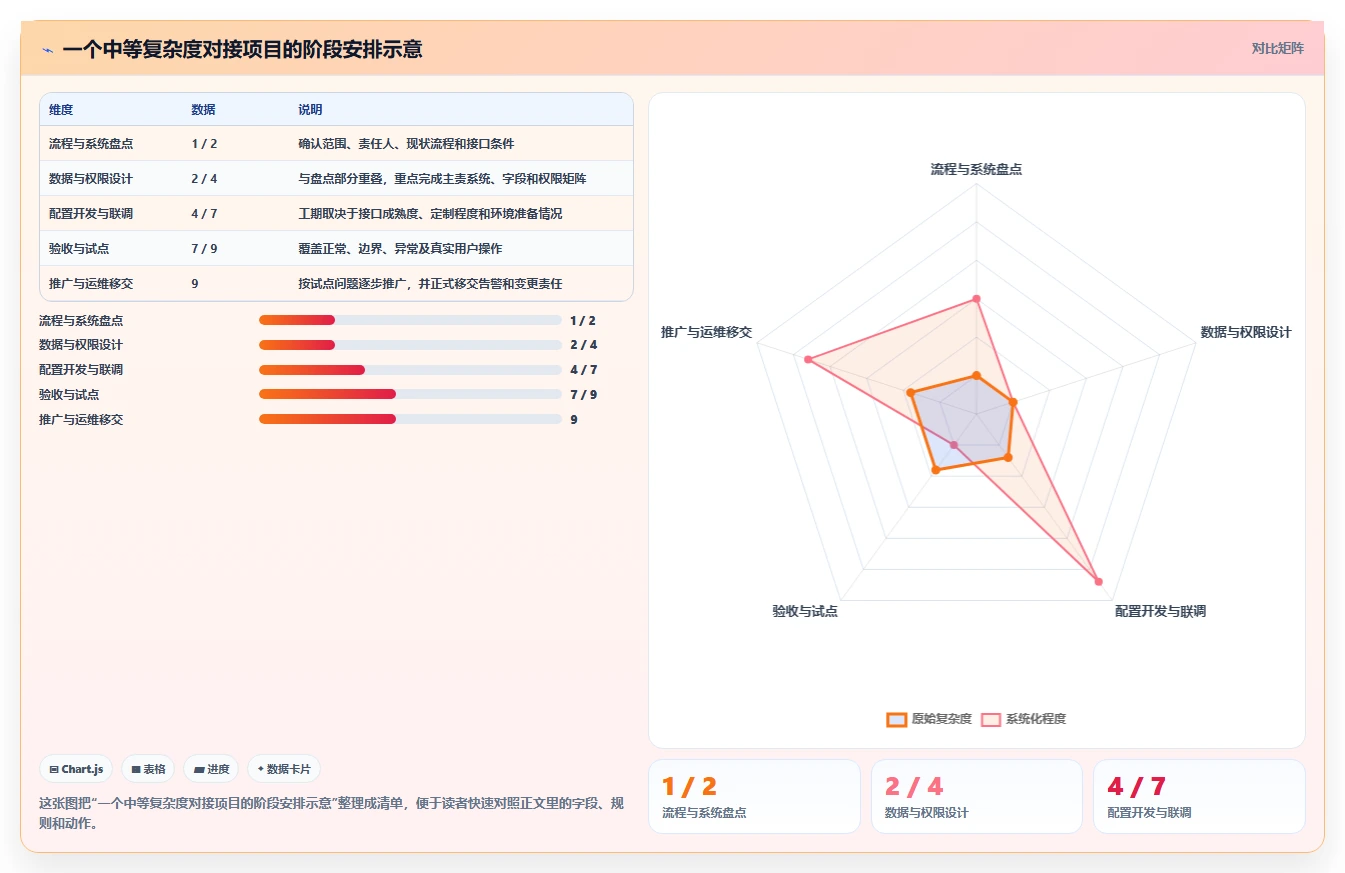Image resolution: width=1345 pixels, height=873 pixels.
Task: Click the 配置开发与联调 progress bar
Action: click(410, 370)
